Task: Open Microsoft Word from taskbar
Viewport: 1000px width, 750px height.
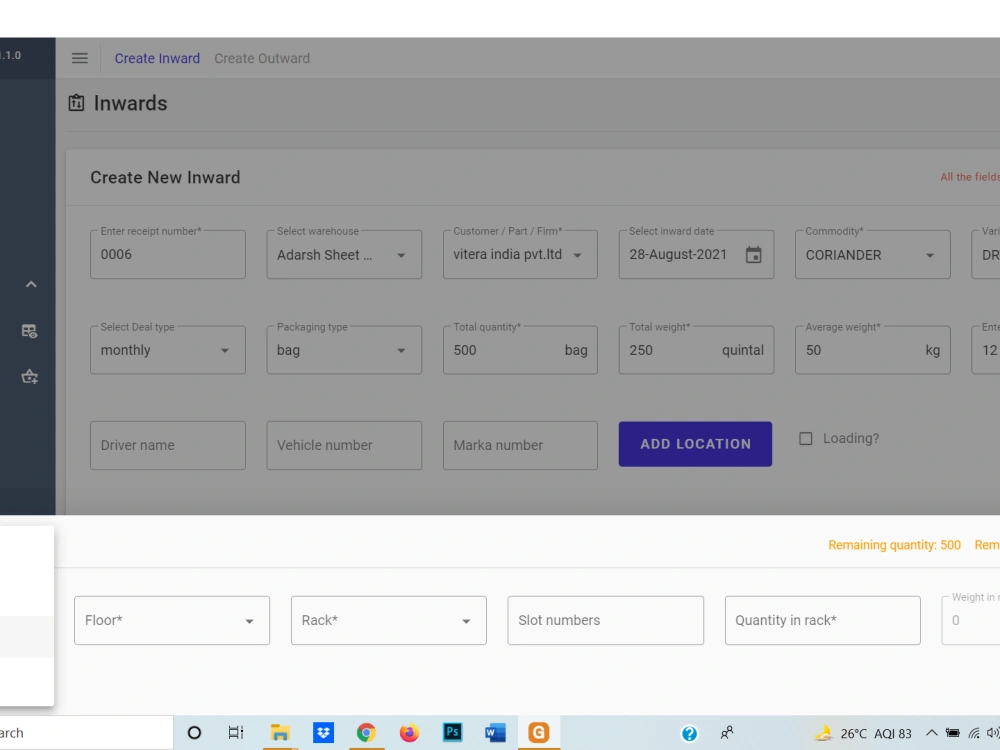Action: (x=495, y=733)
